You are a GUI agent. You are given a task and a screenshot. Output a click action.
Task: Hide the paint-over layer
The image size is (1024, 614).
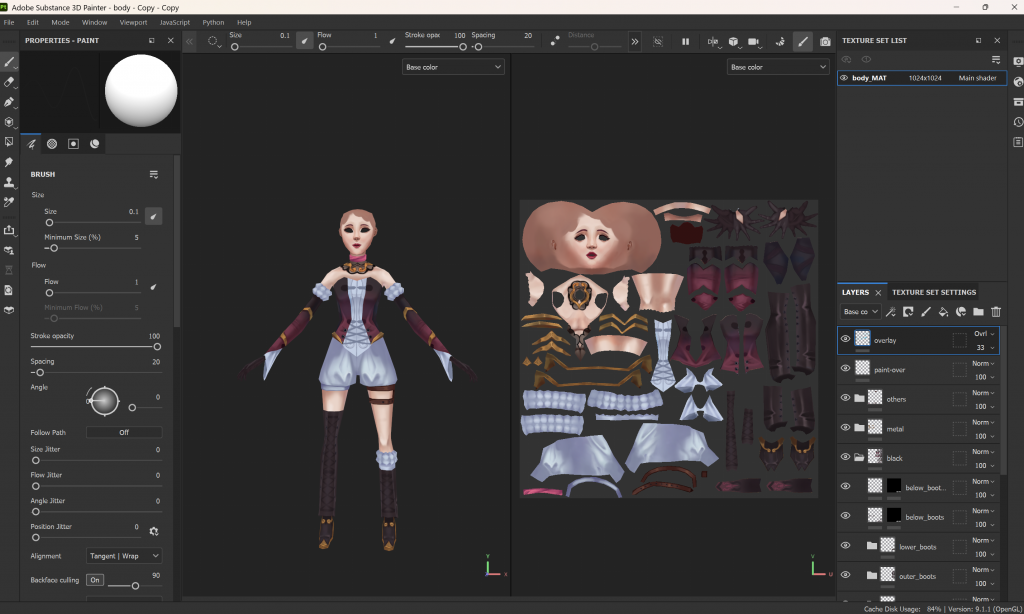pos(845,368)
